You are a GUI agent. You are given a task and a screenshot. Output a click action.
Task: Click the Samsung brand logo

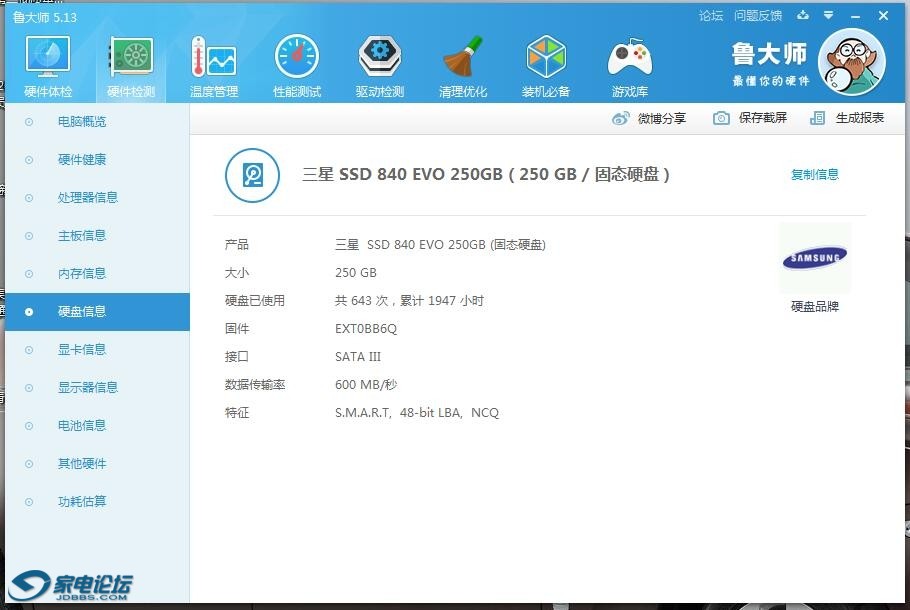[x=815, y=258]
